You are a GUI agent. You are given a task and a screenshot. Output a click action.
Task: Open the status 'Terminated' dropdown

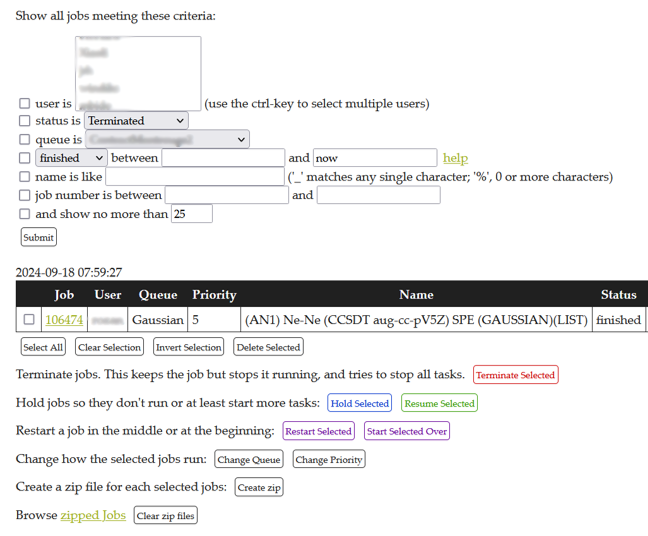click(136, 121)
